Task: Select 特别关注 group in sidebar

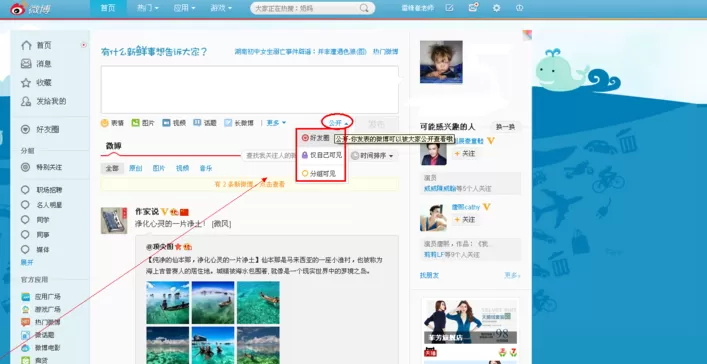Action: 42,167
